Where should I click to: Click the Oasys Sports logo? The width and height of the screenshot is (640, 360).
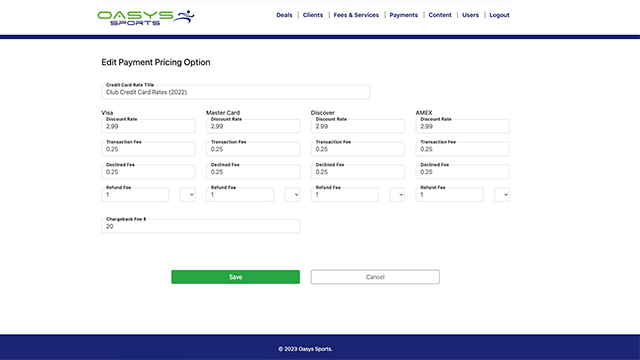click(146, 18)
